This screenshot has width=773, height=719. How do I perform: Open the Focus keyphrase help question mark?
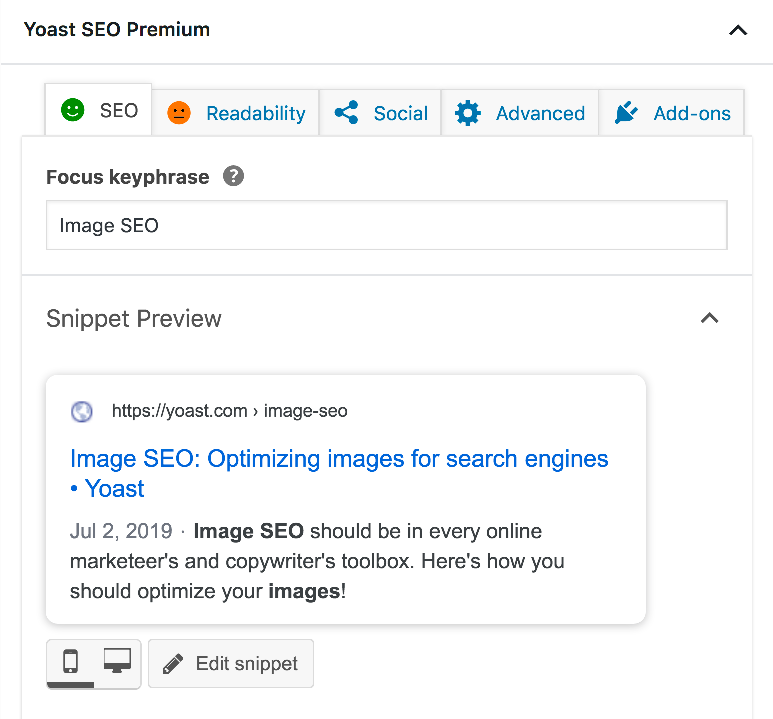(x=233, y=177)
